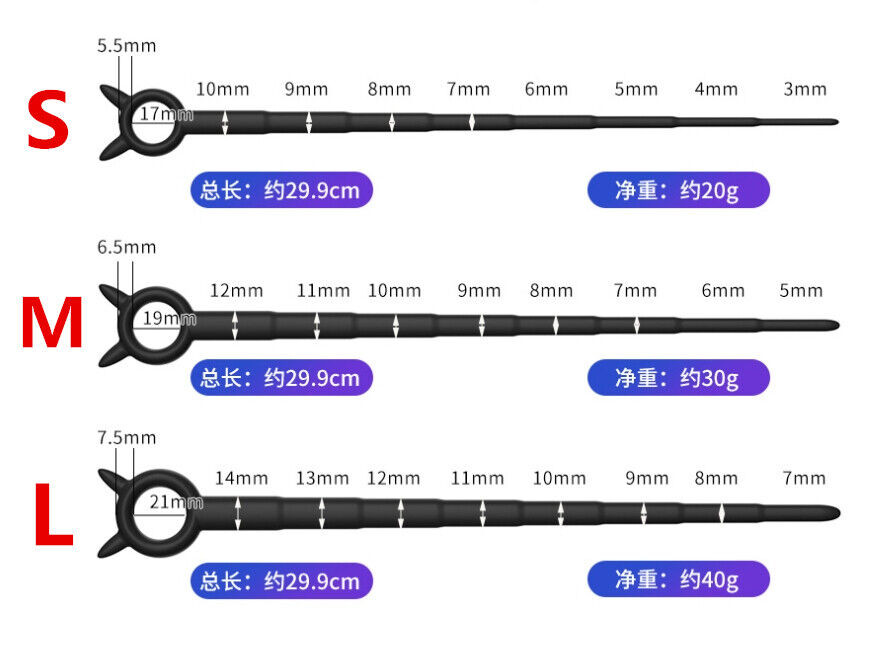Image resolution: width=871 pixels, height=671 pixels.
Task: Click the red M size letter
Action: [x=52, y=325]
